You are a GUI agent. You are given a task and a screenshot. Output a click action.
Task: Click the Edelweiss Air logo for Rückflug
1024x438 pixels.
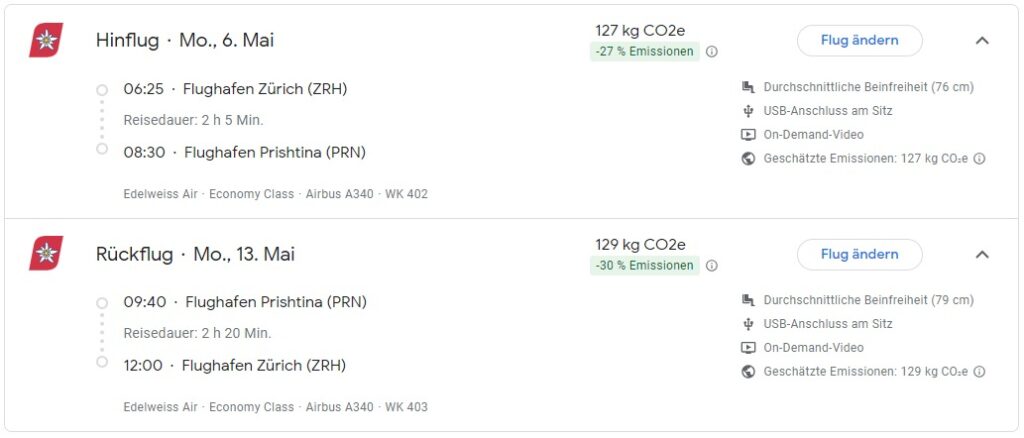(x=46, y=254)
